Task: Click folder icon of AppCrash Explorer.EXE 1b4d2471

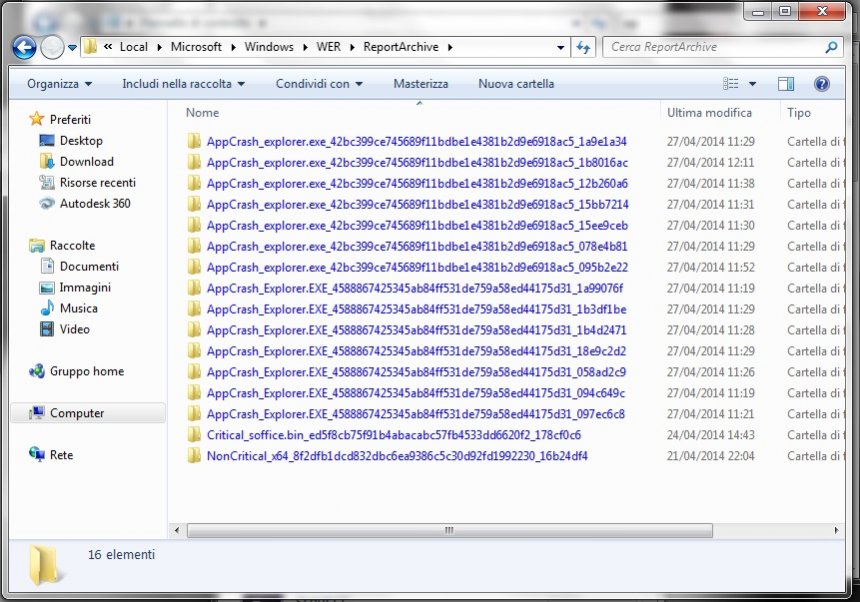Action: tap(194, 330)
